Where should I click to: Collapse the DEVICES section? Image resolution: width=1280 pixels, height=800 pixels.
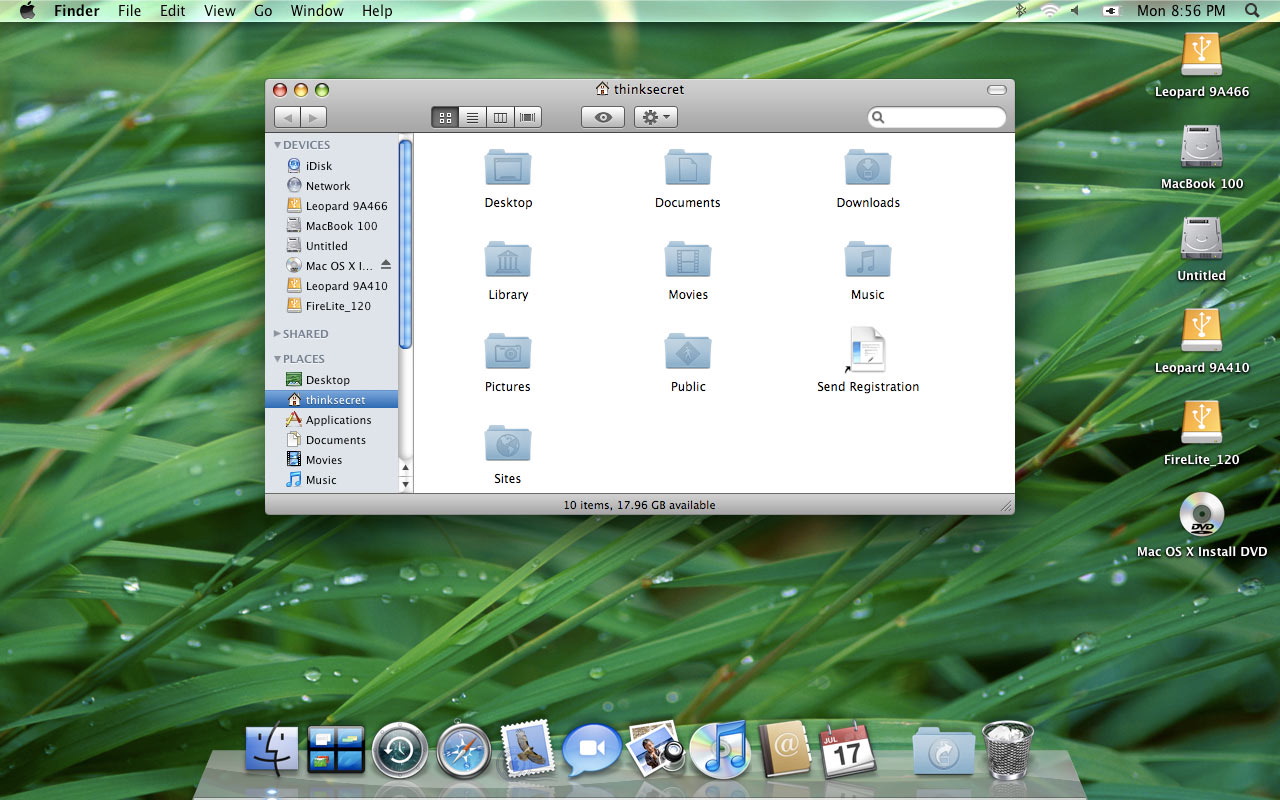coord(278,144)
